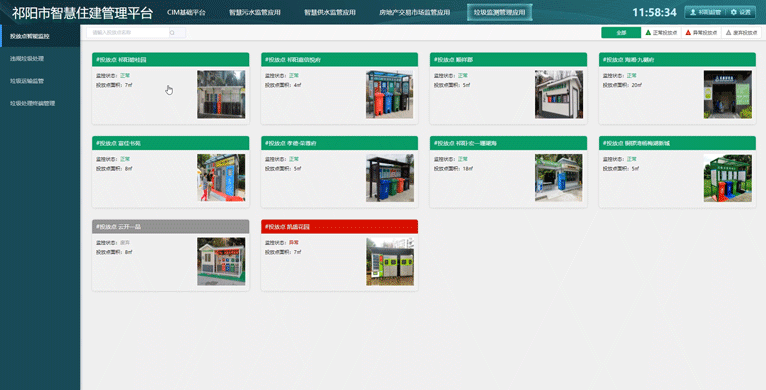766x390 pixels.
Task: Select the 全部 filter button
Action: [621, 33]
